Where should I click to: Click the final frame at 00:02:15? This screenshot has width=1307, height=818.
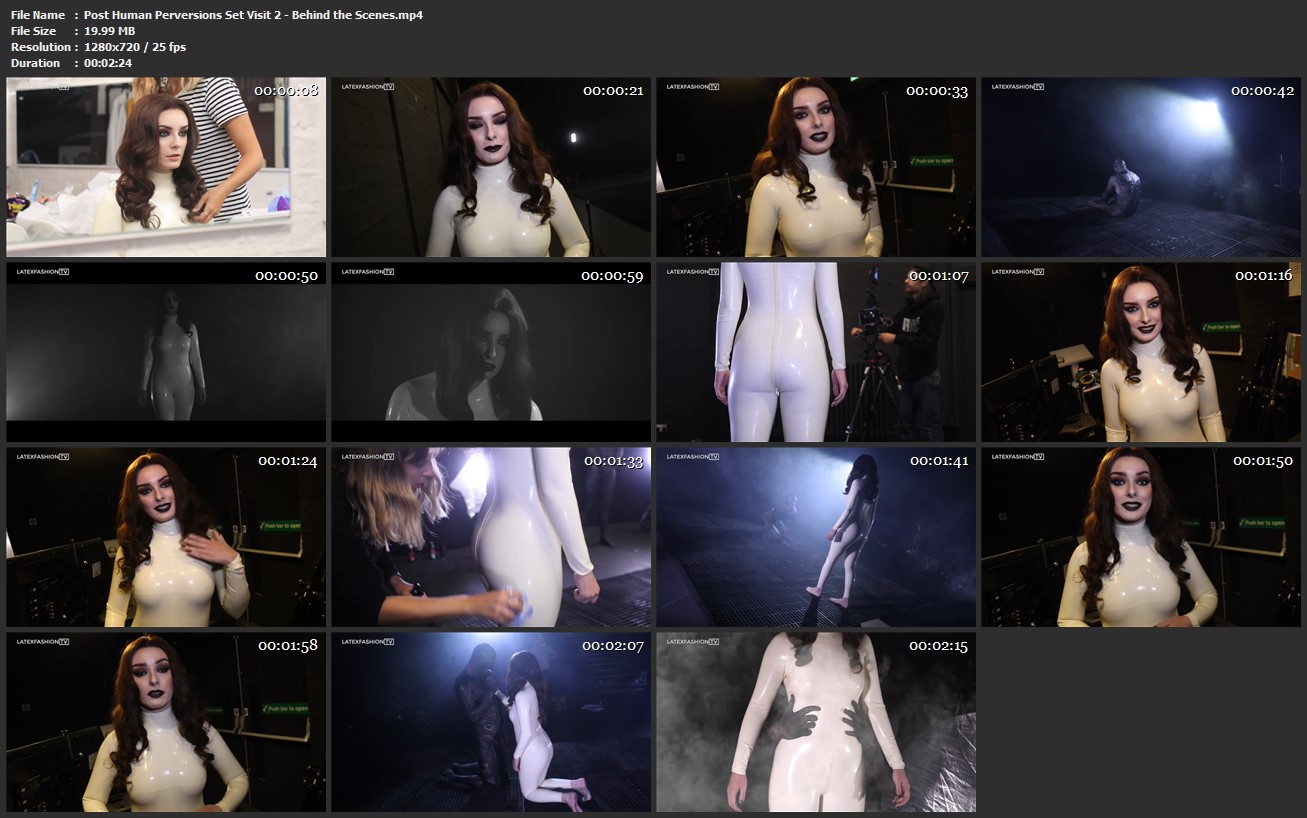pyautogui.click(x=816, y=722)
